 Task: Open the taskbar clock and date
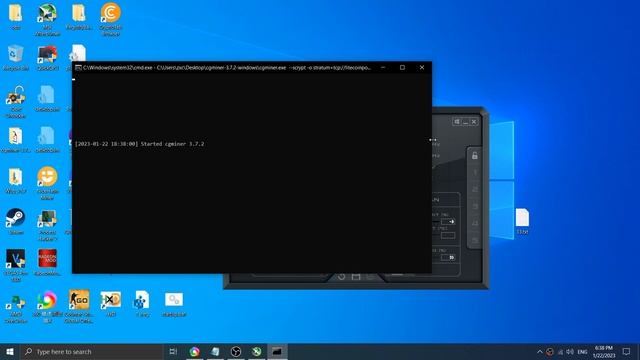[x=604, y=351]
